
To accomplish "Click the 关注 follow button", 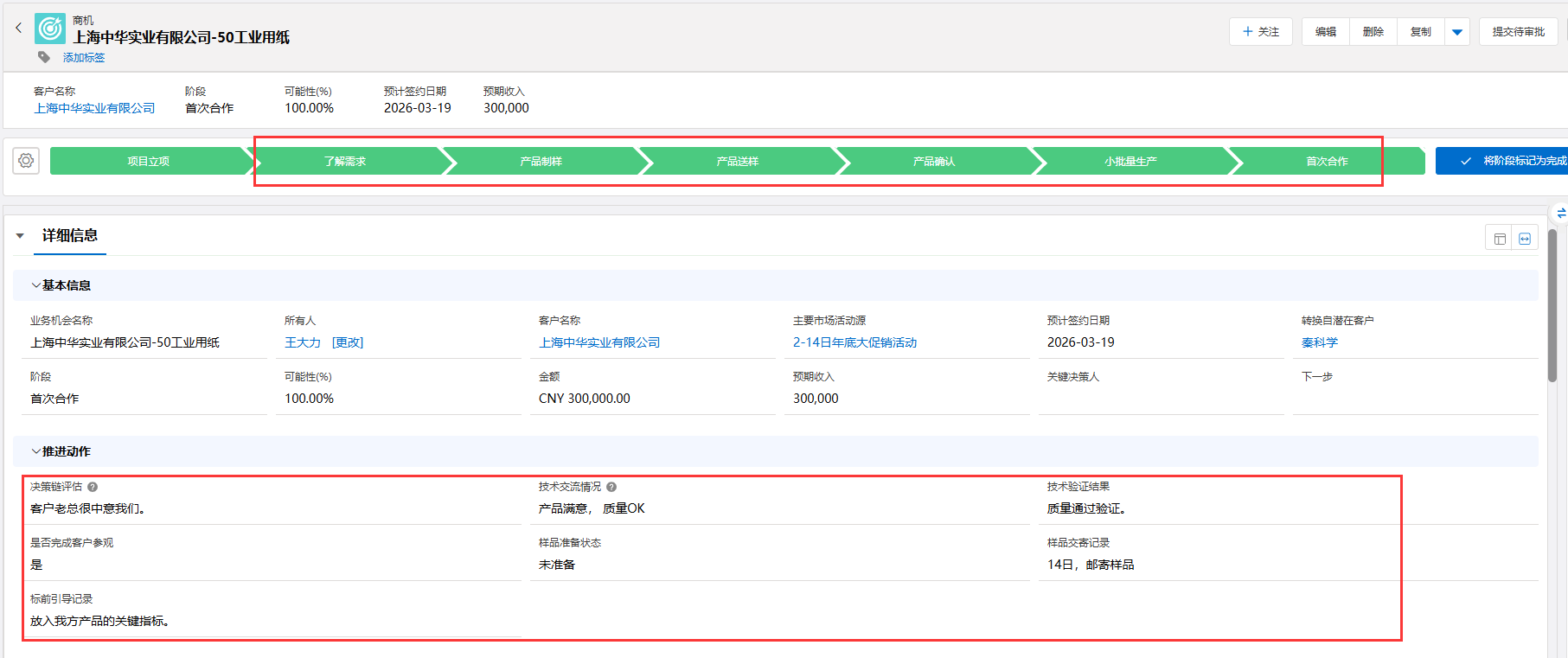I will (1260, 32).
